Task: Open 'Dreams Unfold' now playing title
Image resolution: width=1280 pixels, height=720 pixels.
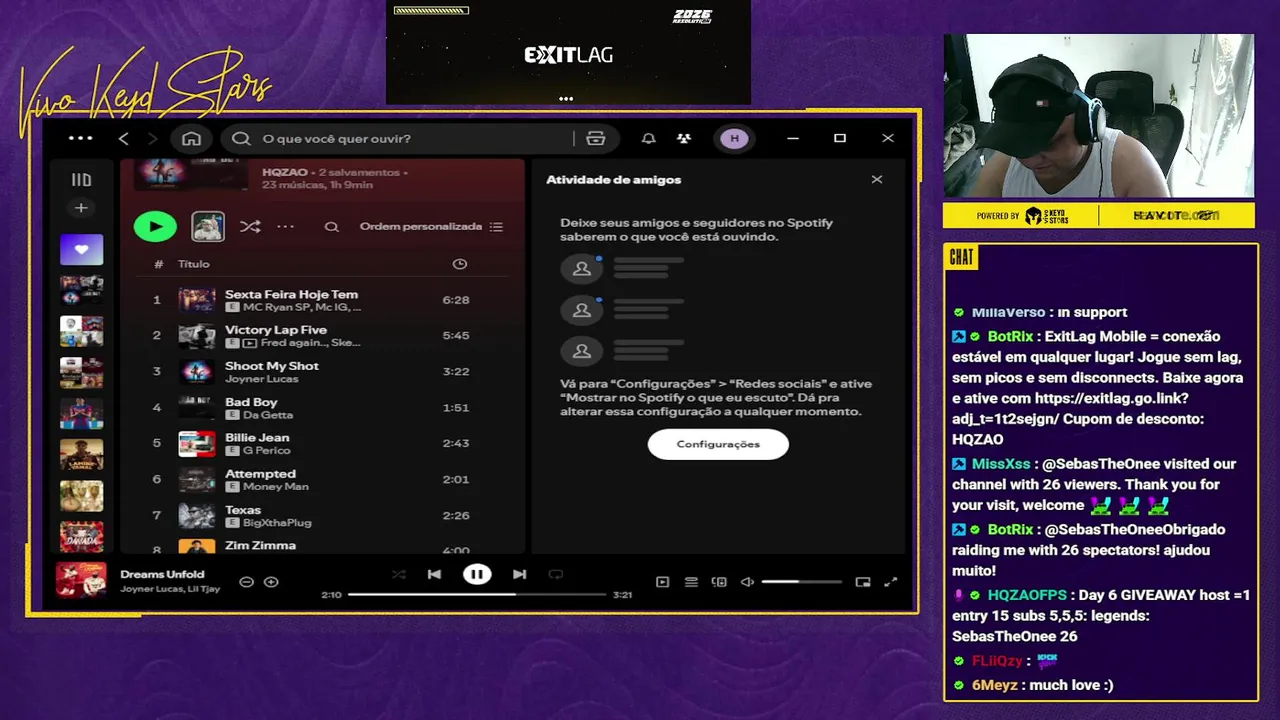Action: 162,574
